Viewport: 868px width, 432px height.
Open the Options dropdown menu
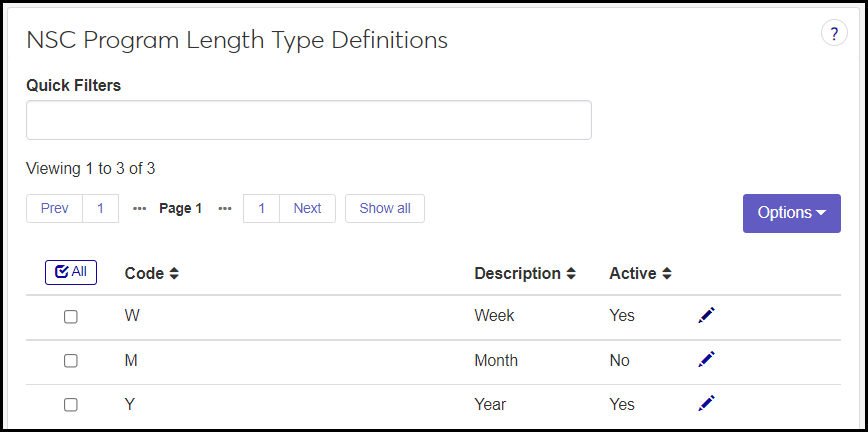pyautogui.click(x=791, y=213)
